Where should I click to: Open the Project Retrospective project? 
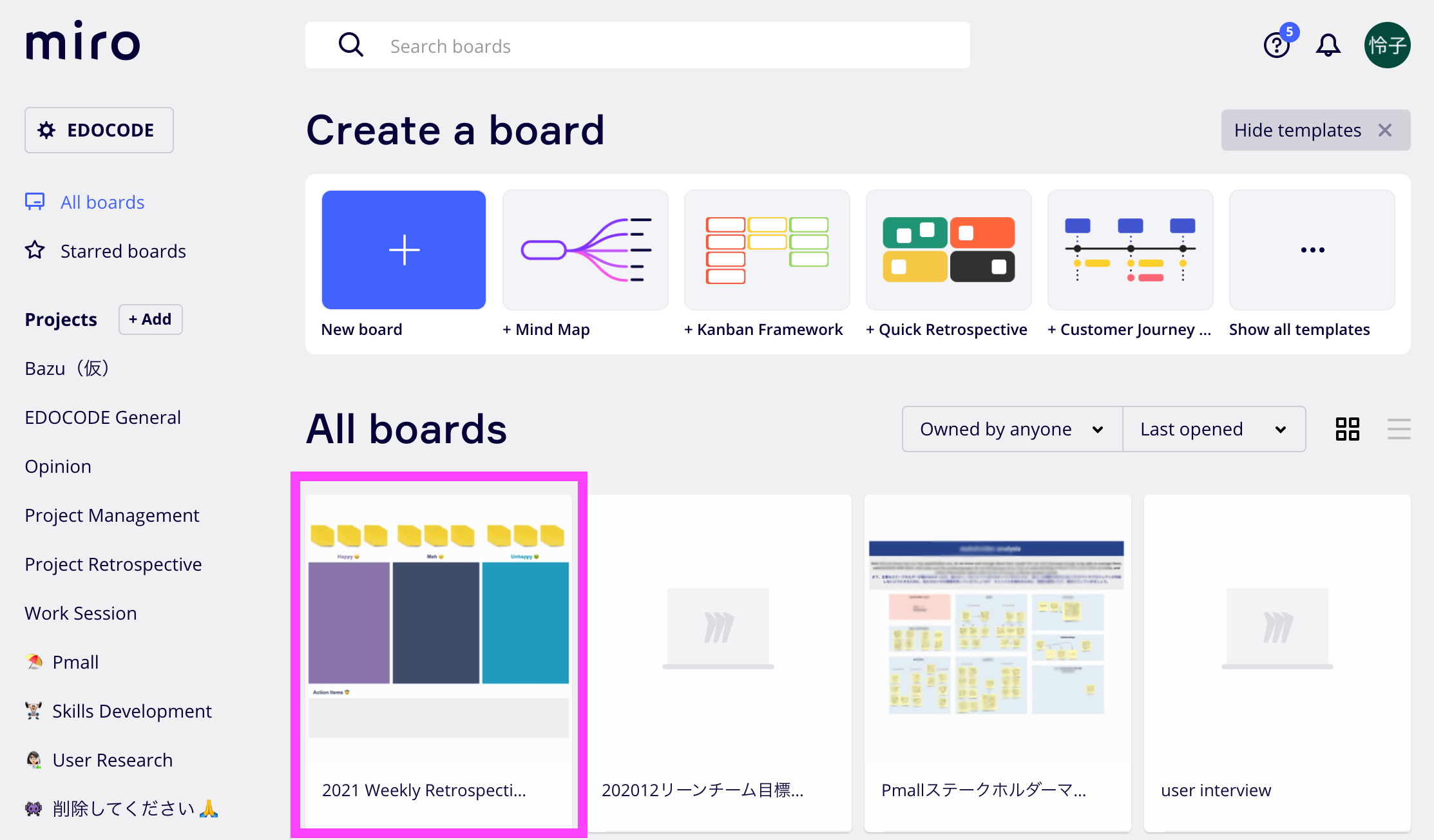[113, 564]
